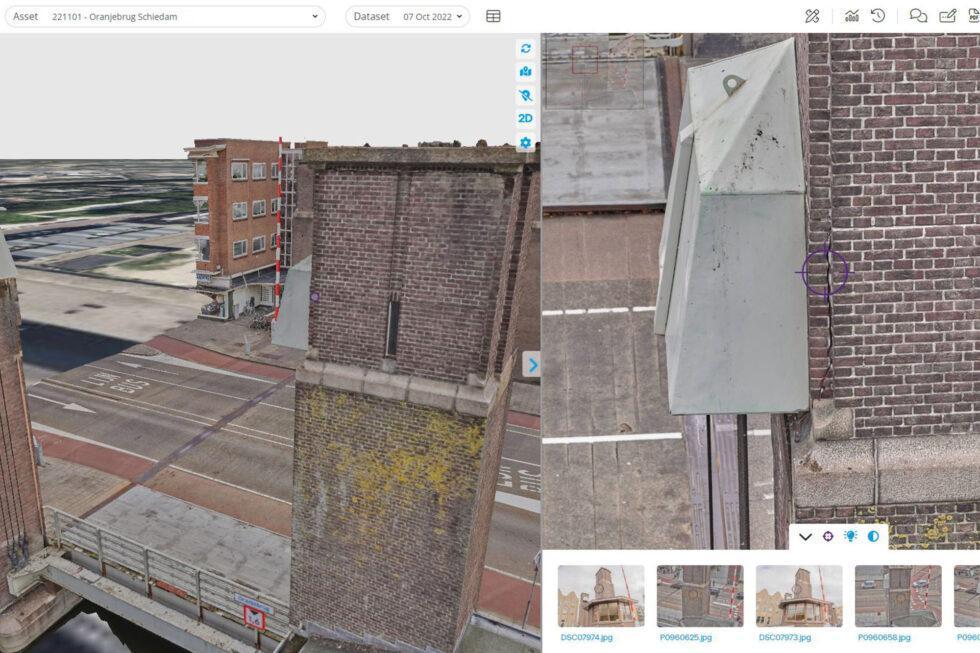Toggle the crosshair target marker
The image size is (980, 653).
[x=828, y=537]
